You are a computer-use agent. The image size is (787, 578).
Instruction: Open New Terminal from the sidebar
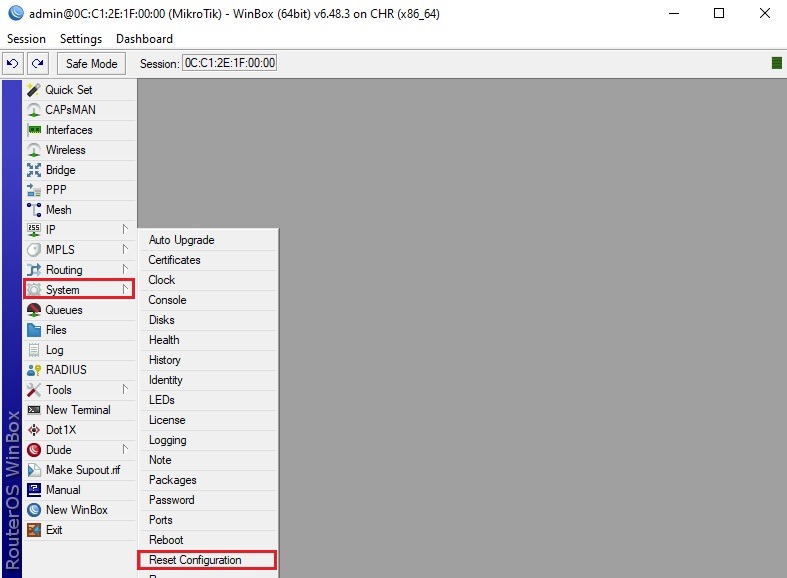point(78,410)
